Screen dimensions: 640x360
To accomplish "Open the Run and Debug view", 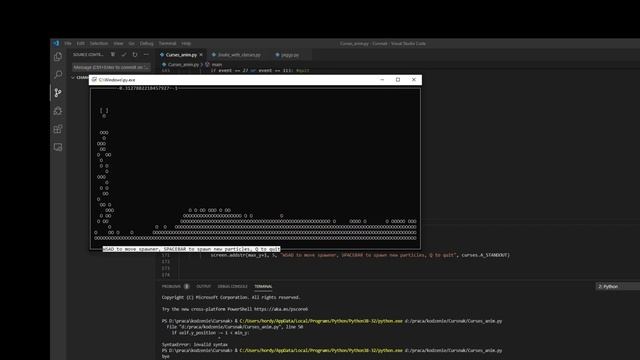I will click(x=58, y=111).
